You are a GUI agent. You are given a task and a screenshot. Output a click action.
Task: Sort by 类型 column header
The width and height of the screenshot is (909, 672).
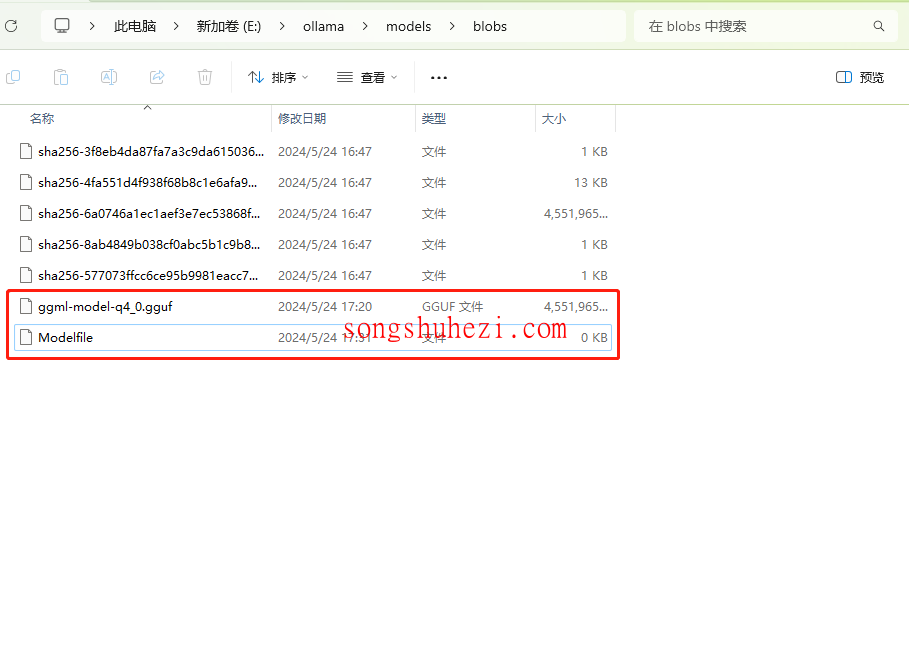434,118
